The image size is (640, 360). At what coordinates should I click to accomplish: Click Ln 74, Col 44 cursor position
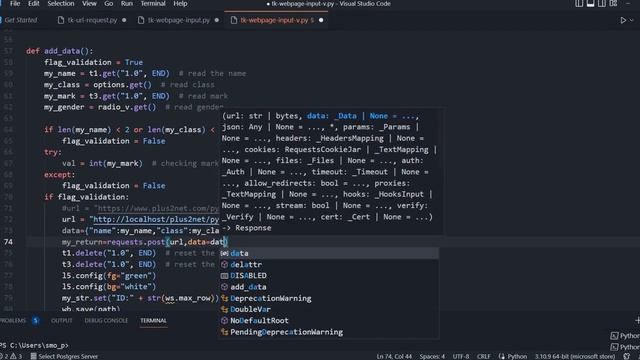click(x=394, y=356)
